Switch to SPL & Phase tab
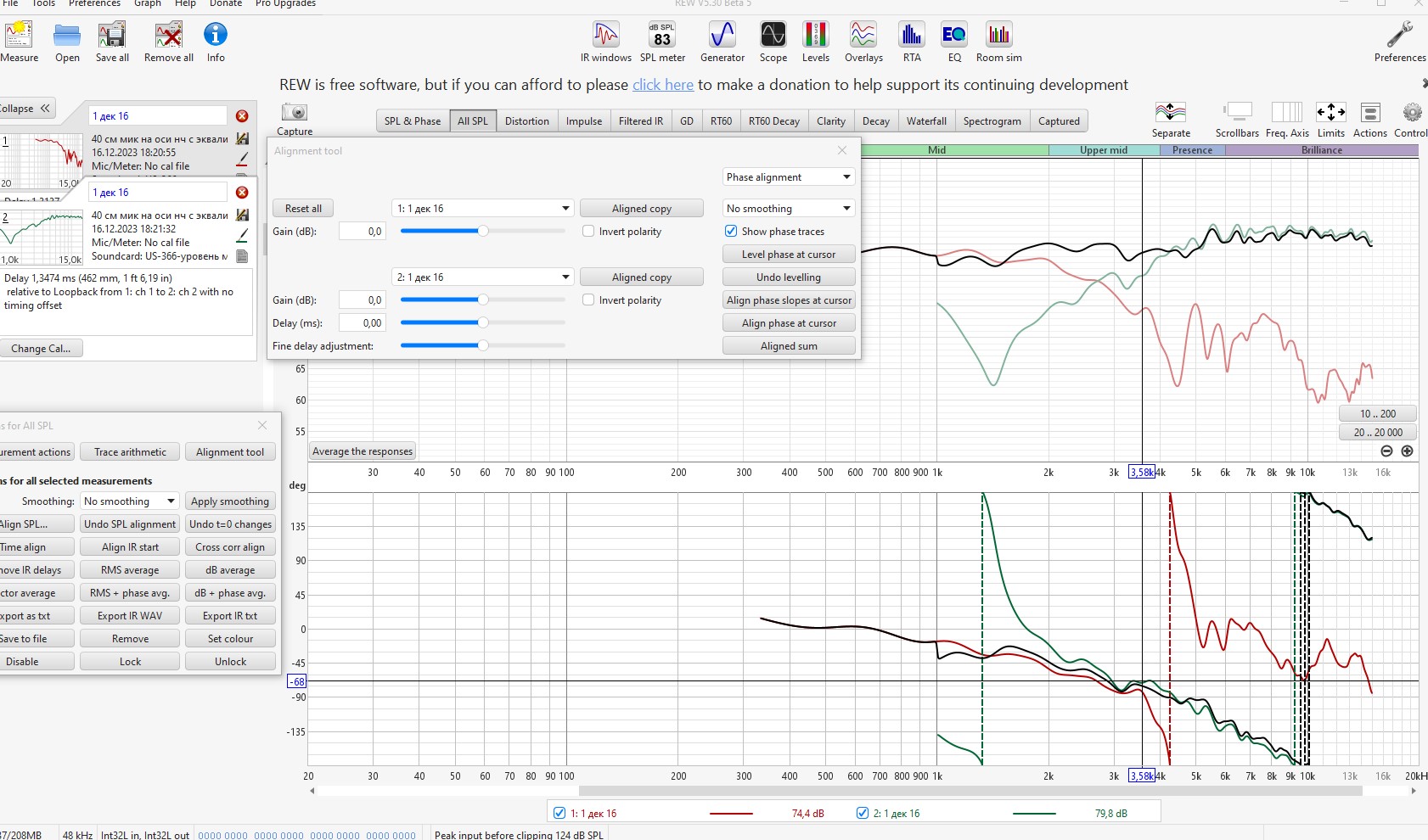This screenshot has height=840, width=1428. (413, 121)
